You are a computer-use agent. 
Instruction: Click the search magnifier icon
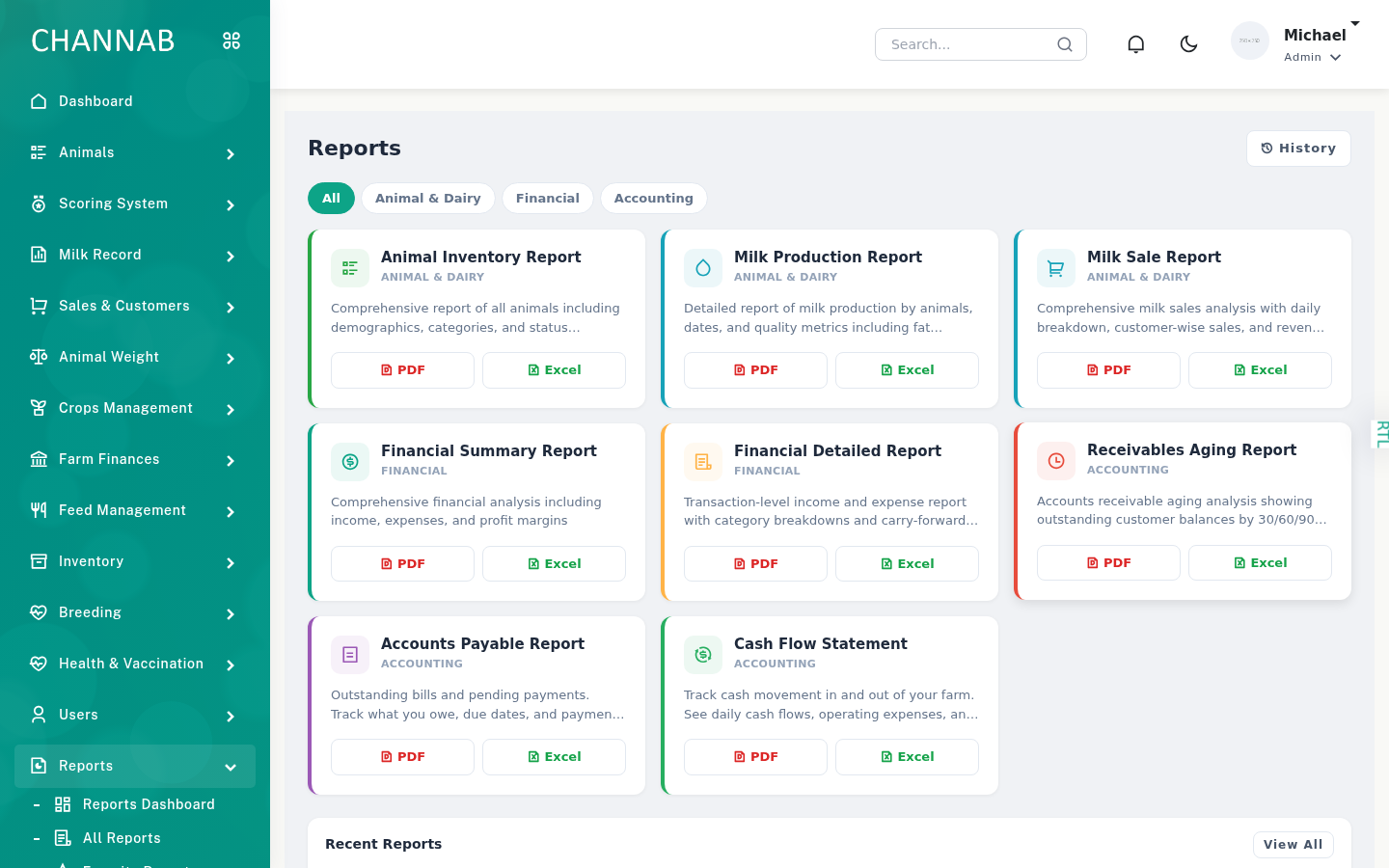(x=1065, y=44)
